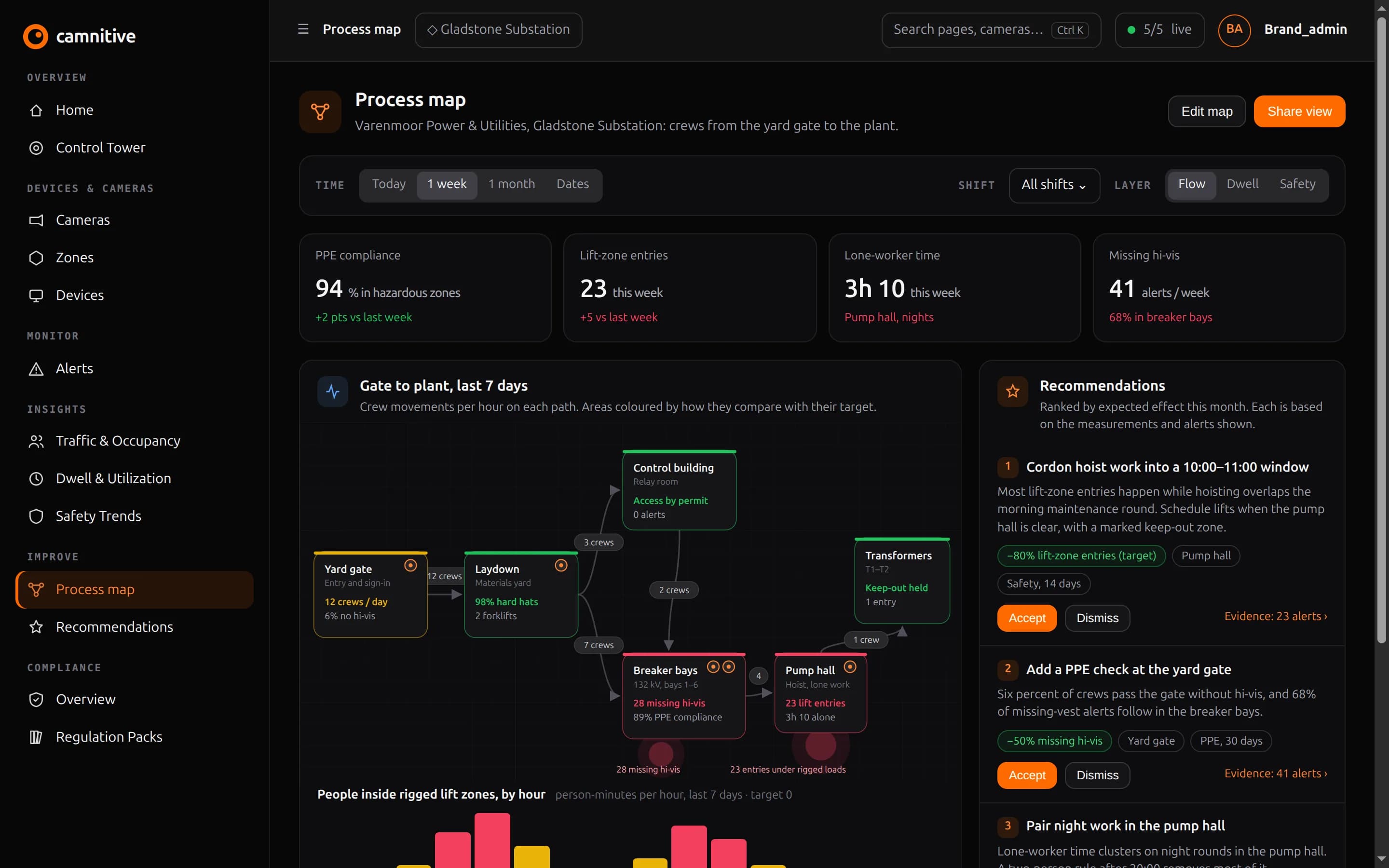This screenshot has width=1389, height=868.
Task: Open the Gladstone Substation site selector
Action: (x=498, y=30)
